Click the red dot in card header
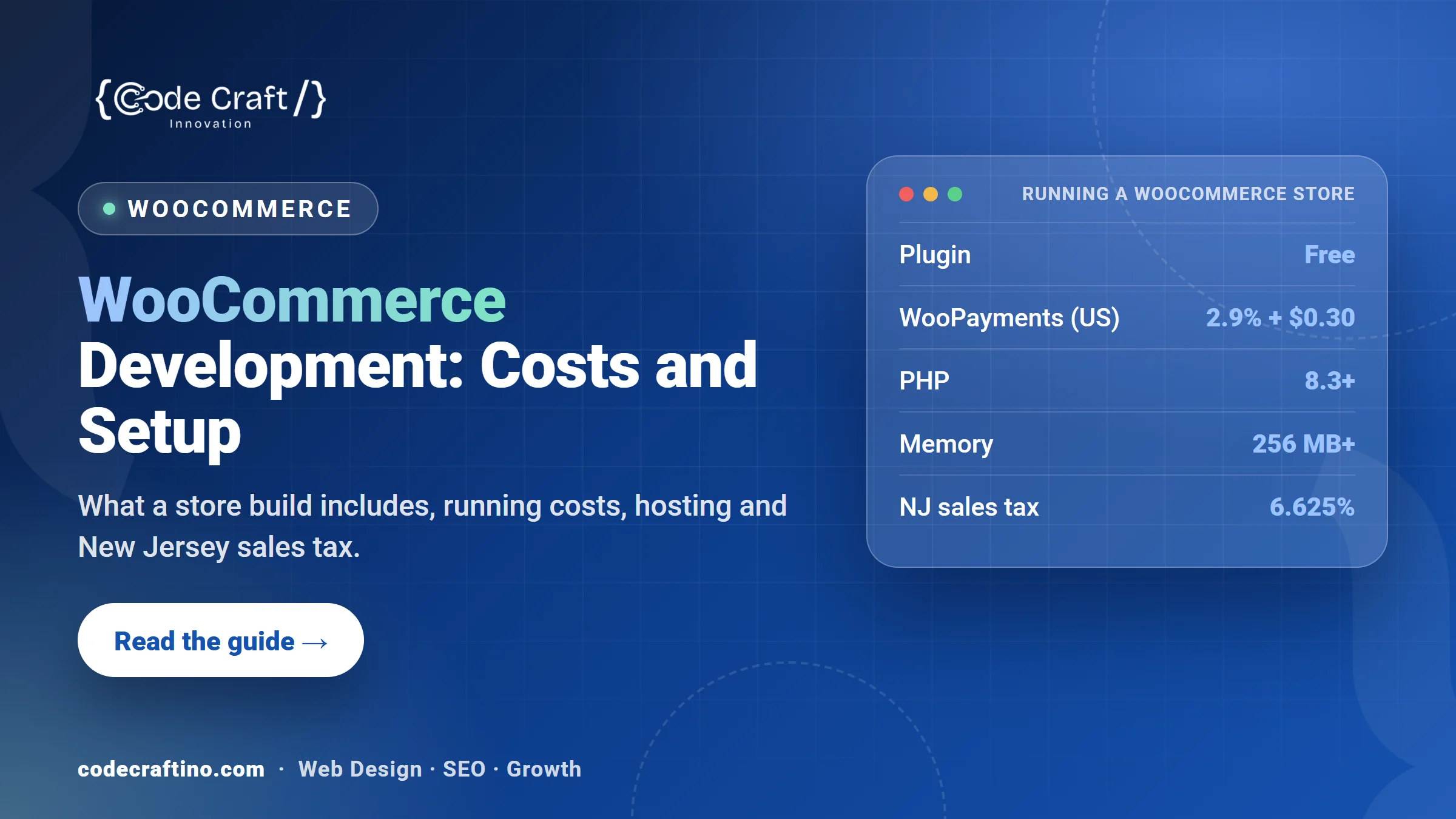The image size is (1456, 819). click(906, 194)
